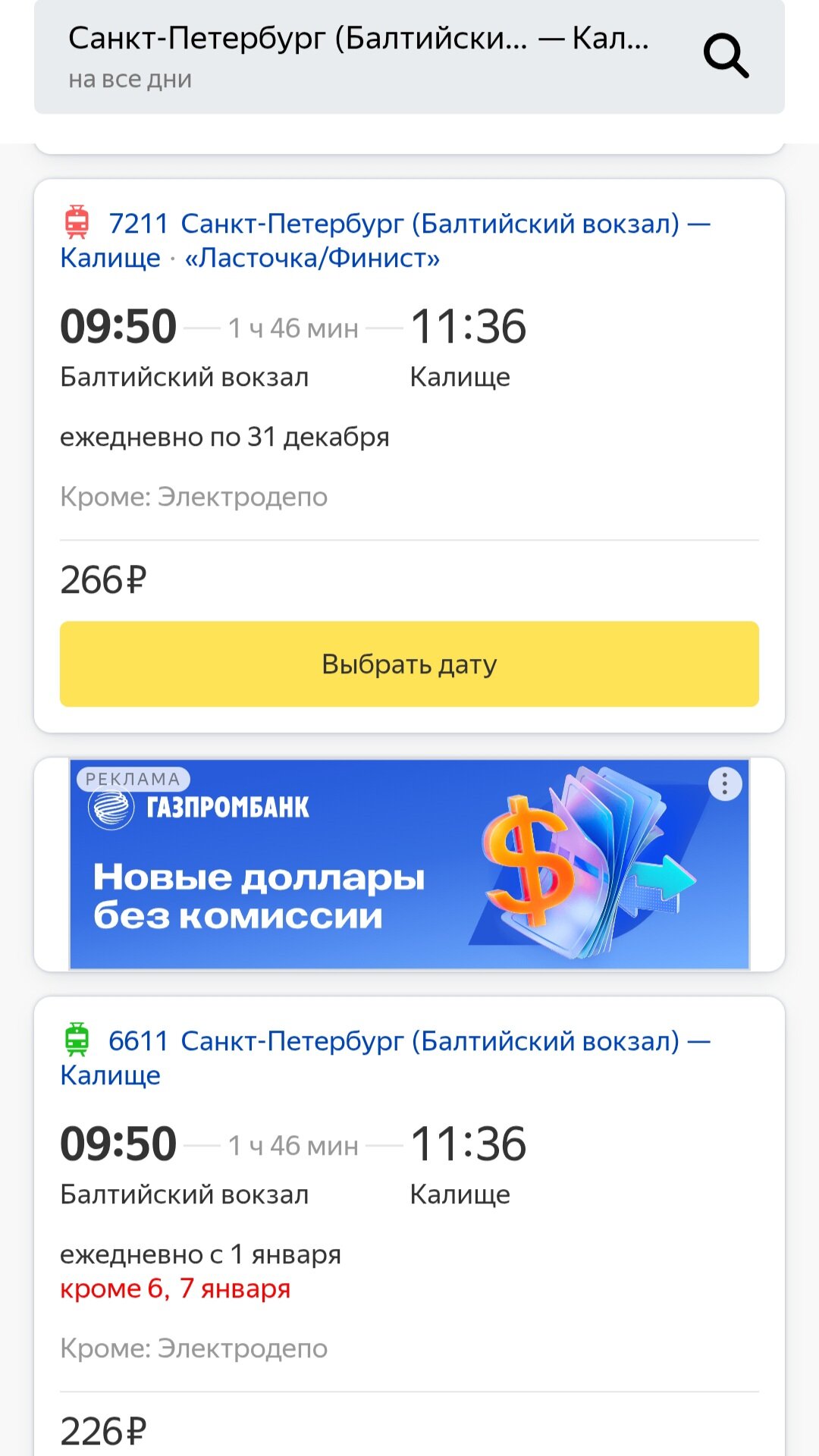
Task: Tap the 266 ₽ price of train 7211
Action: [x=103, y=580]
